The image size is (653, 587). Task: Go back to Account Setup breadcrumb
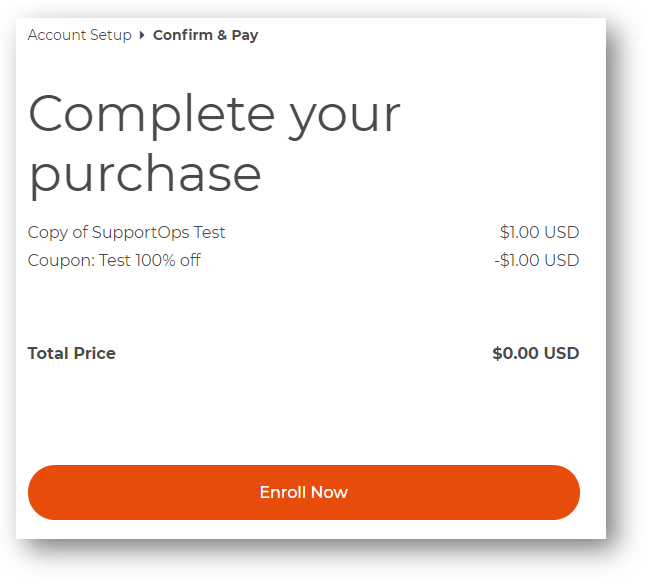pos(79,35)
